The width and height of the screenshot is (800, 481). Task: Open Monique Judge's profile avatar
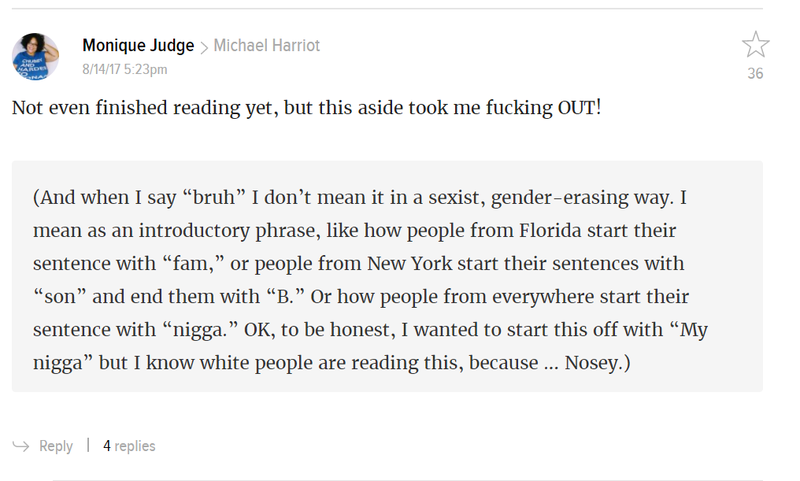click(x=35, y=56)
